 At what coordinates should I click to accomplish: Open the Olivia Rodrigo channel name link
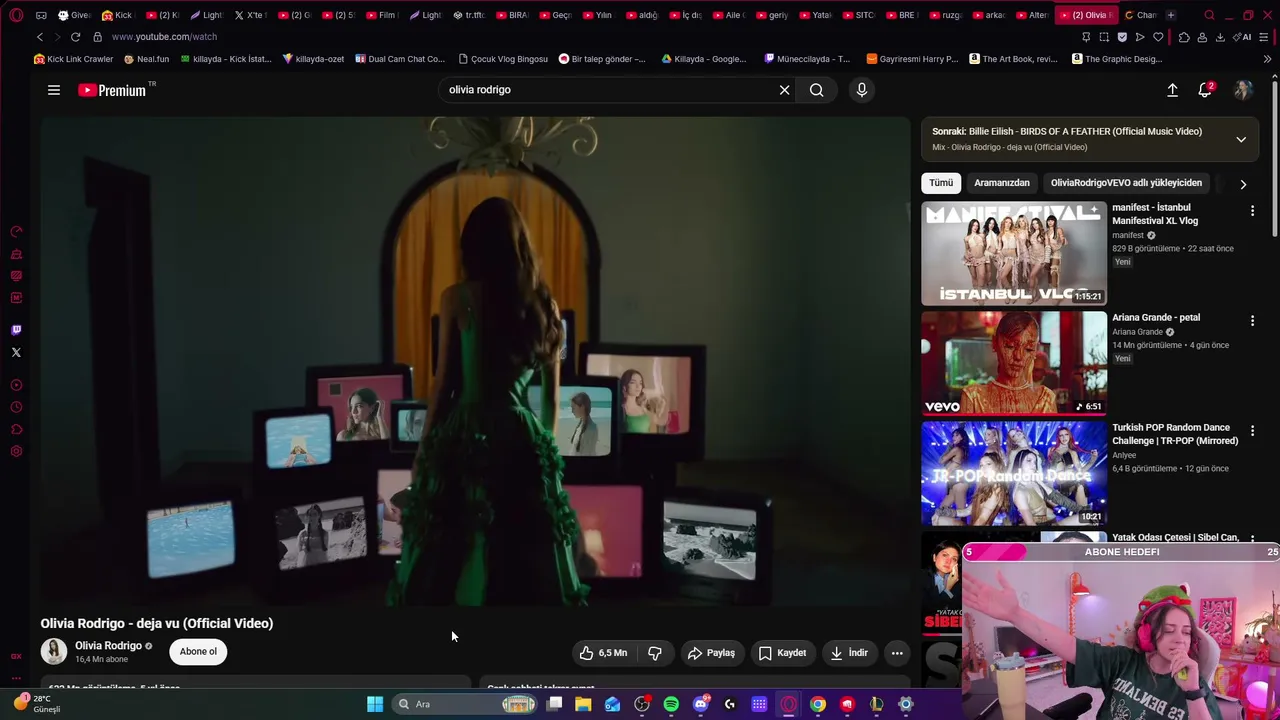pyautogui.click(x=108, y=646)
